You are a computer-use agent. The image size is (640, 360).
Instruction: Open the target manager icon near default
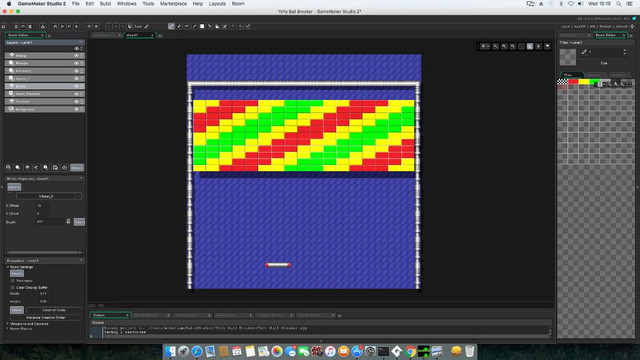(632, 27)
